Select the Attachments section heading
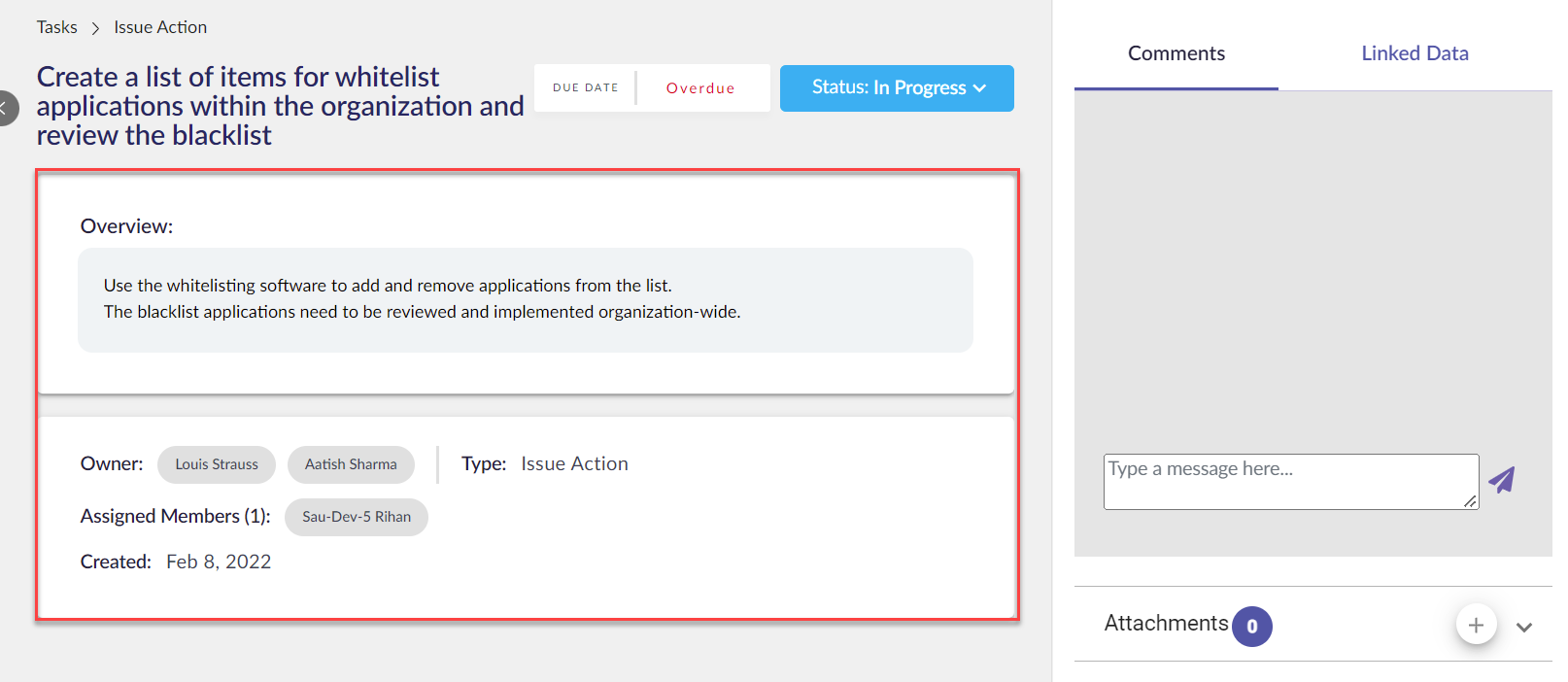 pos(1166,624)
